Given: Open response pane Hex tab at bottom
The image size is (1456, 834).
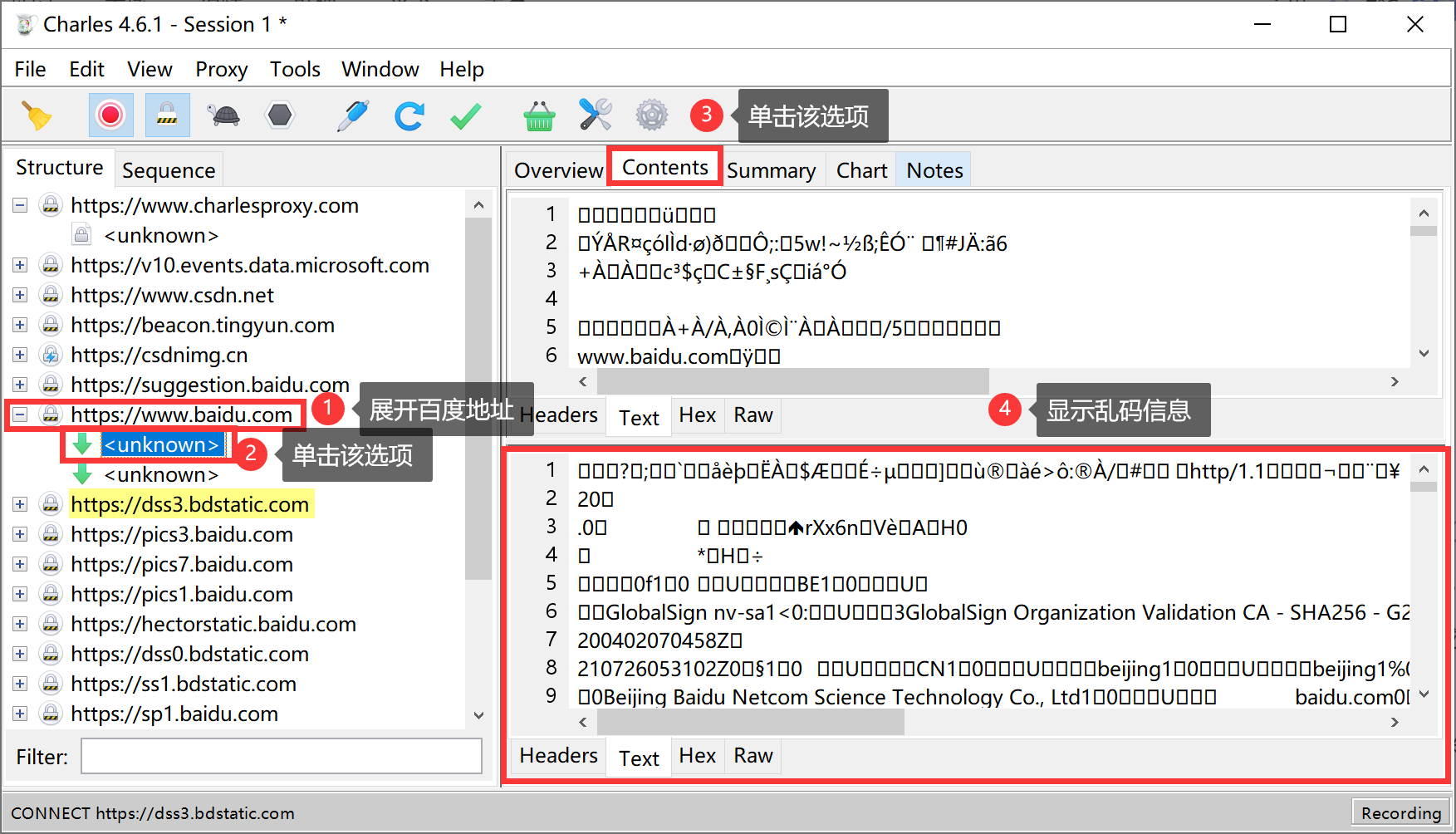Looking at the screenshot, I should (x=697, y=756).
